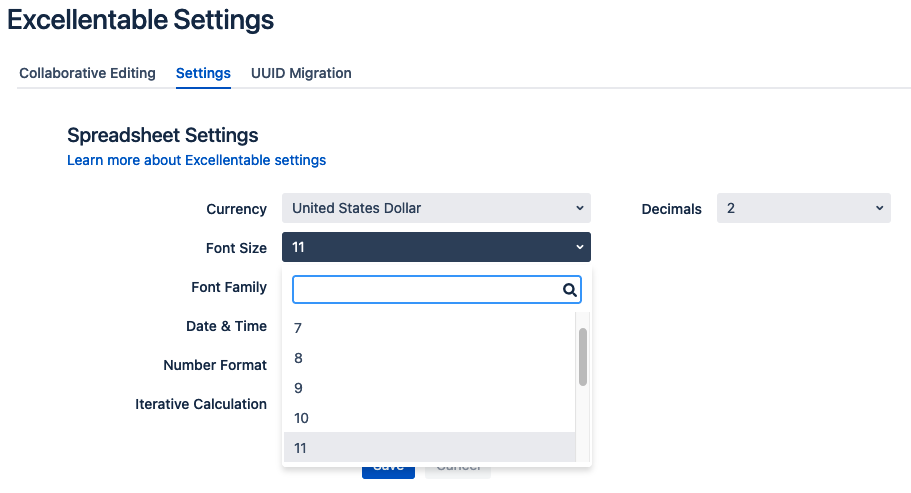This screenshot has width=911, height=493.
Task: Follow the Learn more about Excellentable settings link
Action: point(196,160)
